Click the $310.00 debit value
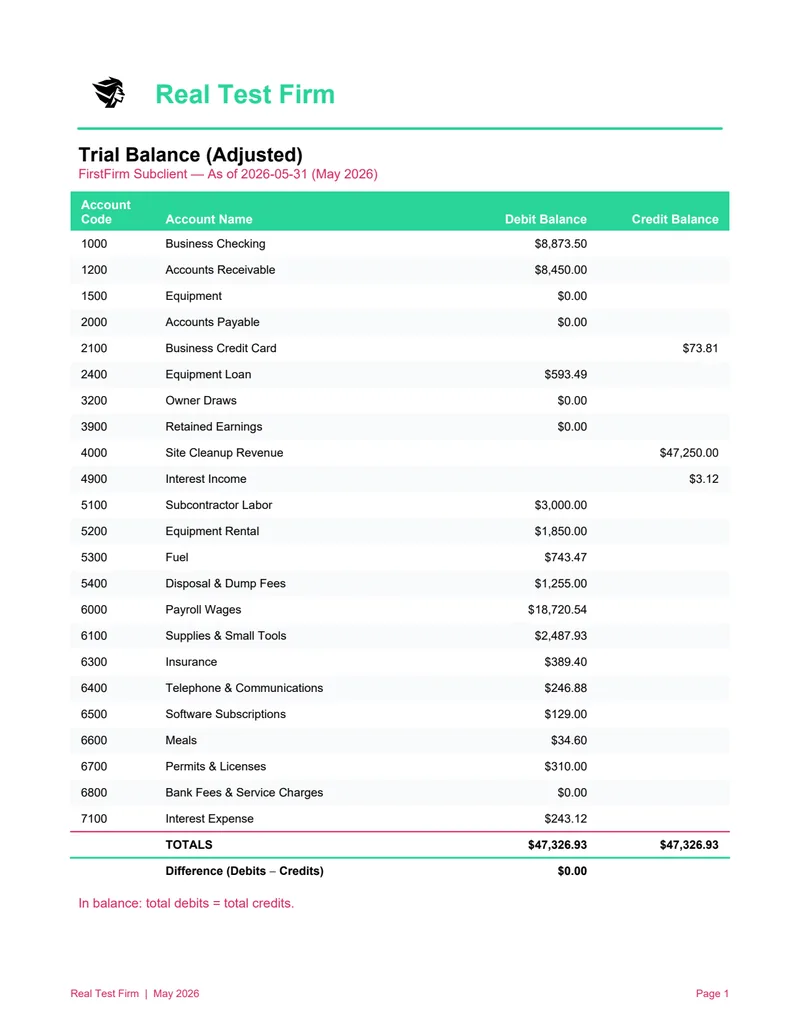Viewport: 800px width, 1035px height. [566, 766]
